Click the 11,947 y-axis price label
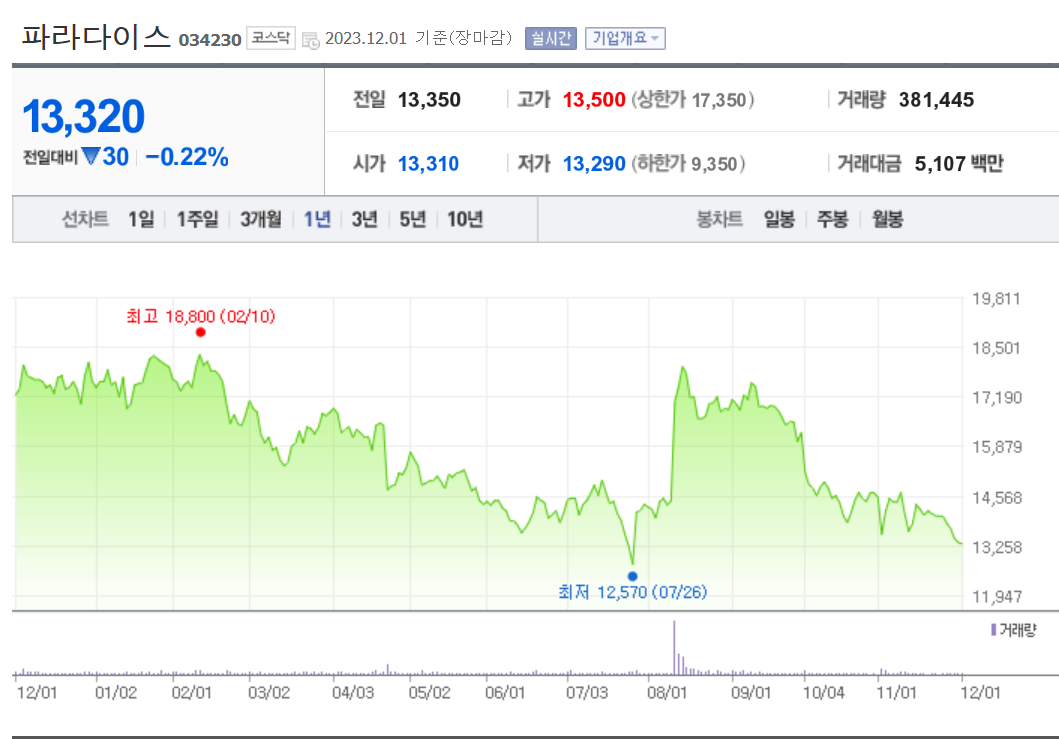This screenshot has height=739, width=1059. [x=996, y=596]
